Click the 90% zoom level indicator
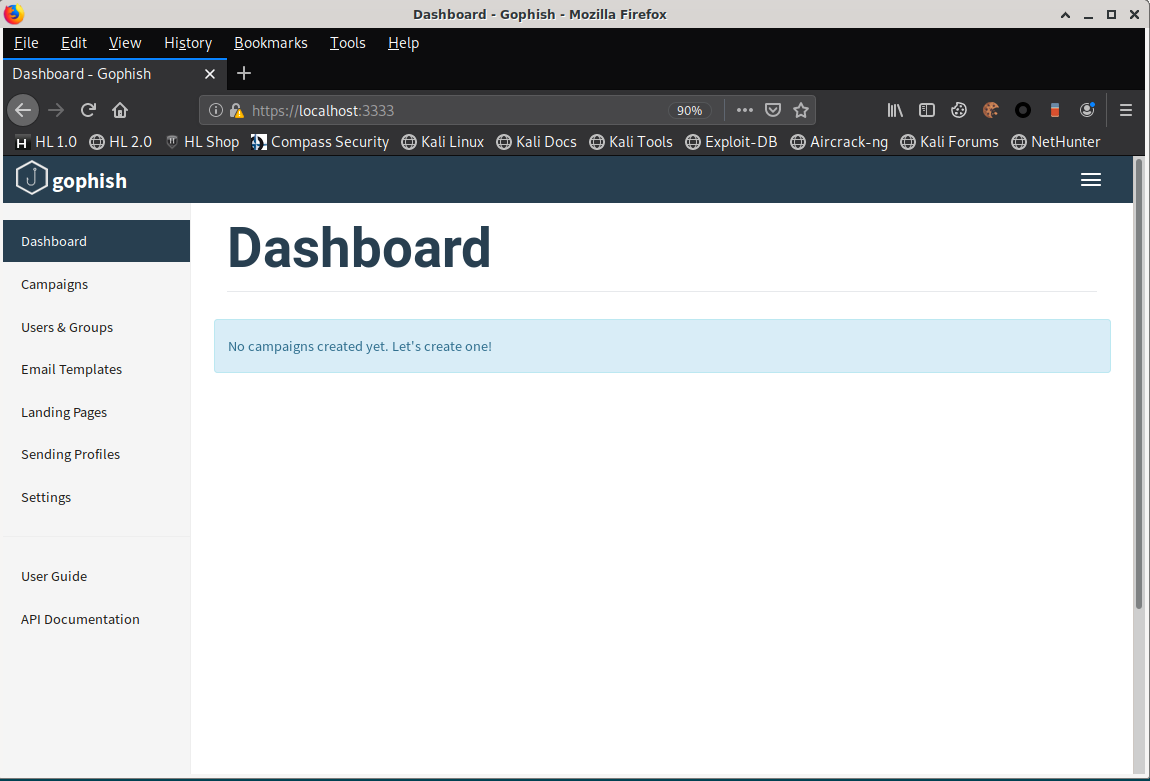 (689, 110)
